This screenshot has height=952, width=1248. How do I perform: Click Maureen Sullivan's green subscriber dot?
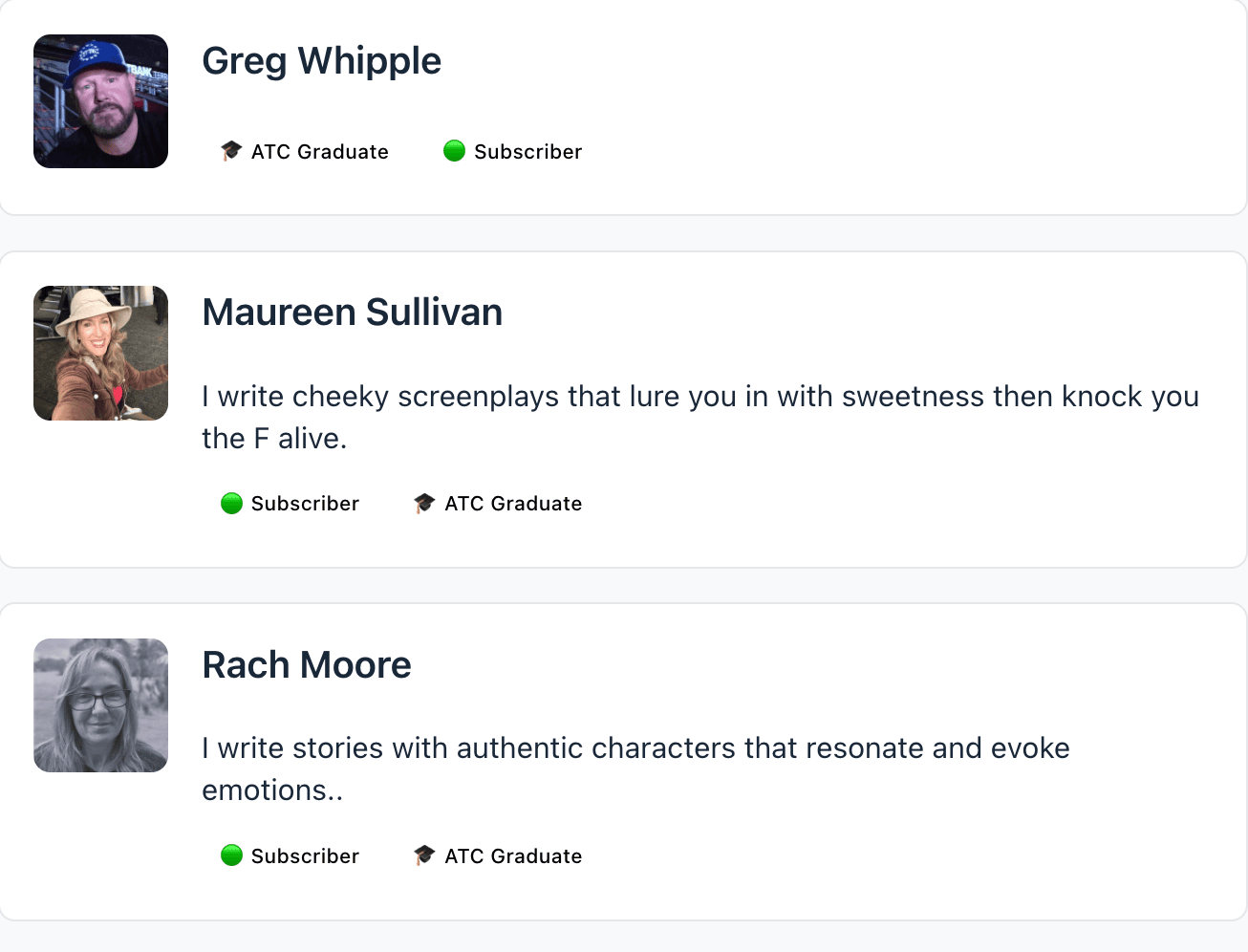231,504
